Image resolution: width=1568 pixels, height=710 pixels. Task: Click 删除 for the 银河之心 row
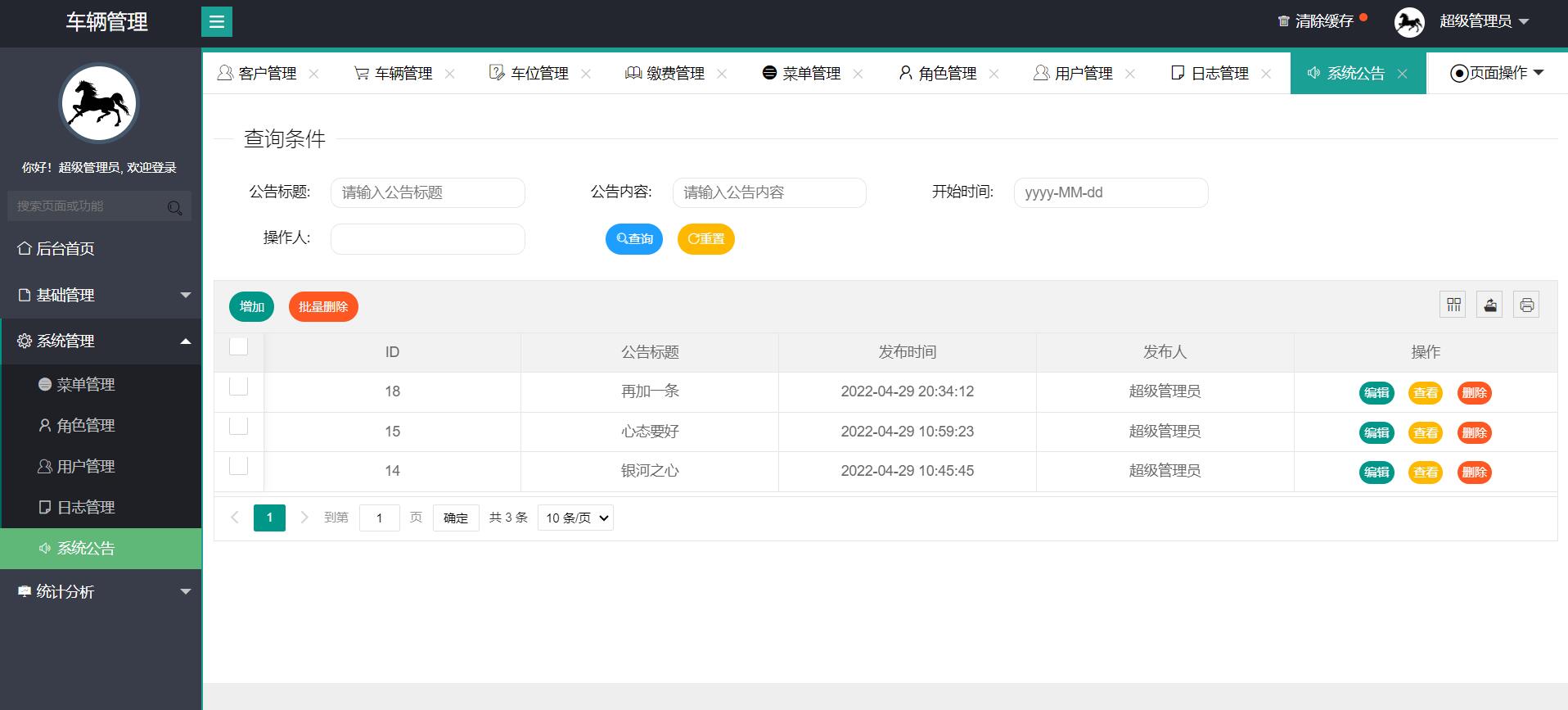pyautogui.click(x=1475, y=473)
